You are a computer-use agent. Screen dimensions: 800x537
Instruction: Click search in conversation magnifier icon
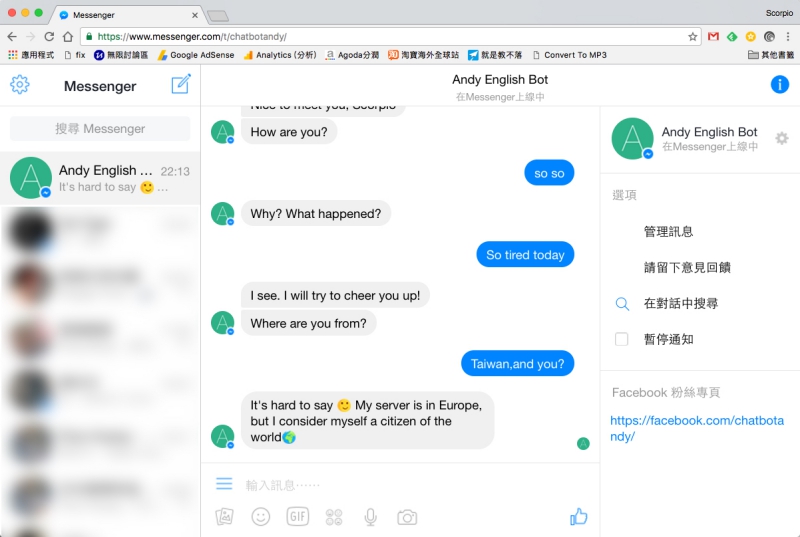[x=622, y=304]
